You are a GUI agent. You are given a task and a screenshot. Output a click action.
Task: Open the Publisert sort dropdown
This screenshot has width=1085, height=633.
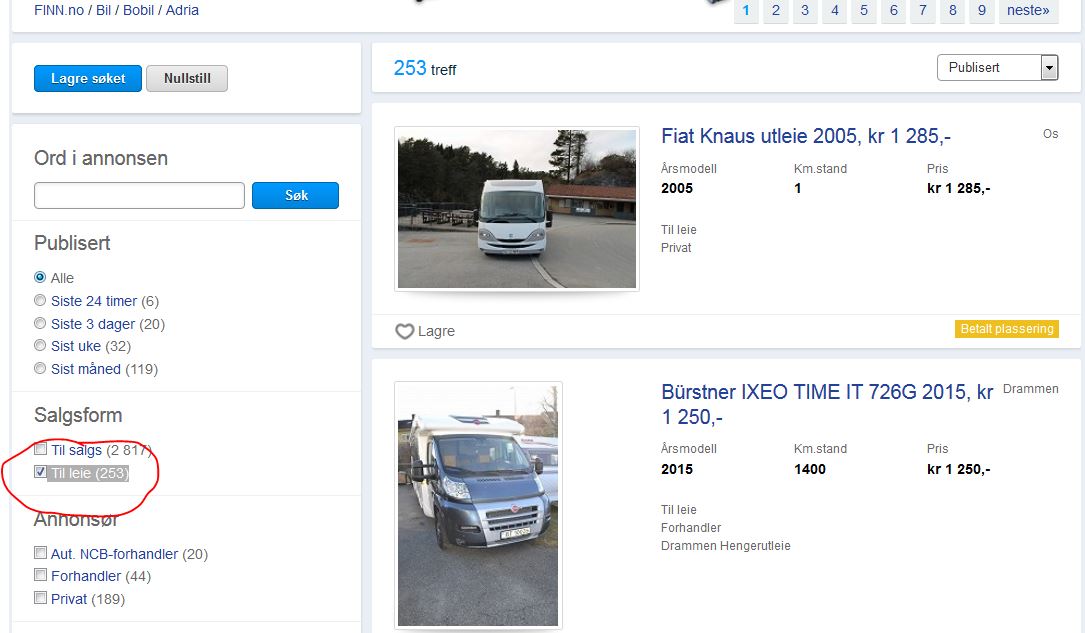click(x=997, y=67)
